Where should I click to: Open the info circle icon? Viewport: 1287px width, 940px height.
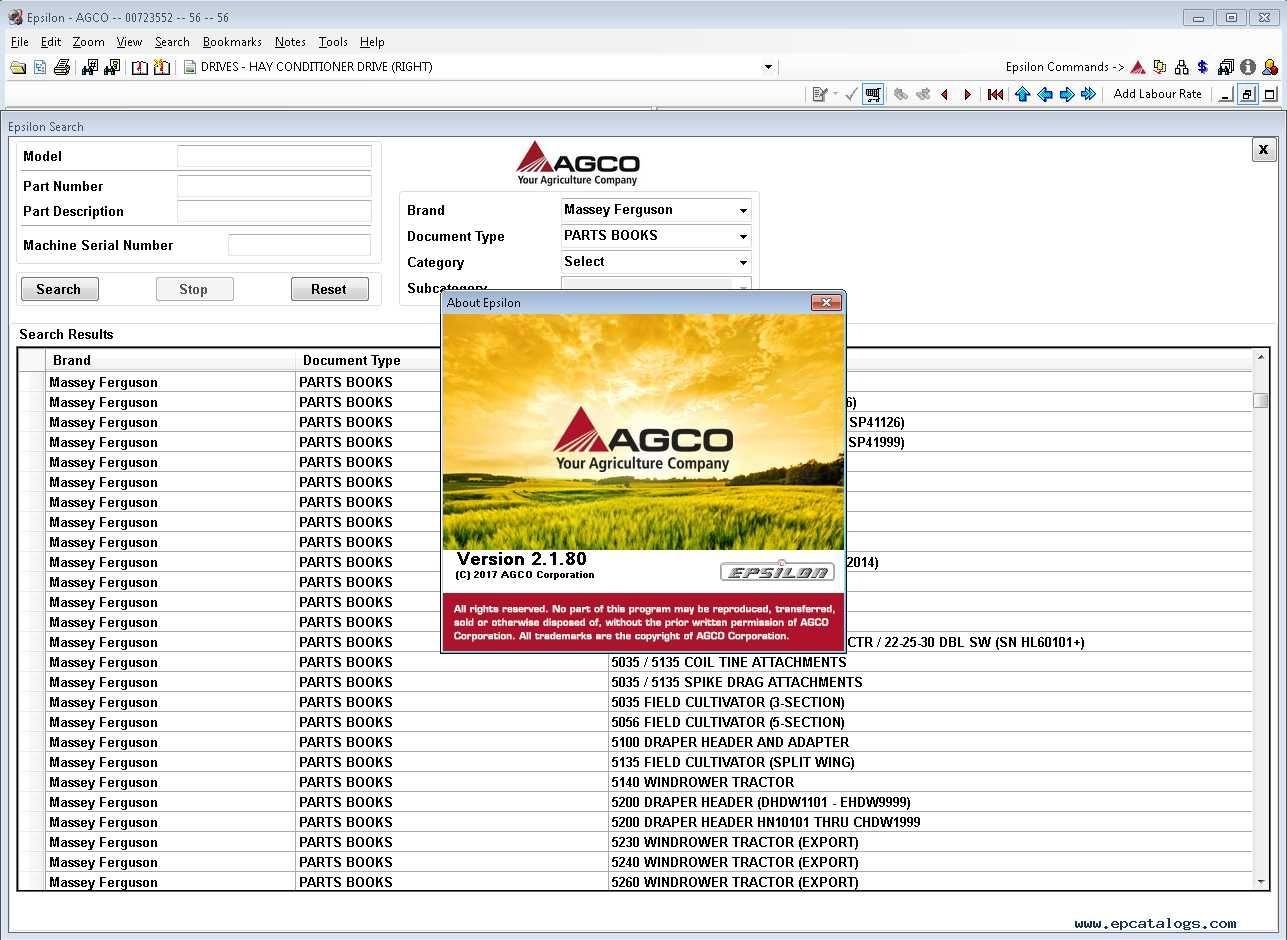tap(1247, 67)
